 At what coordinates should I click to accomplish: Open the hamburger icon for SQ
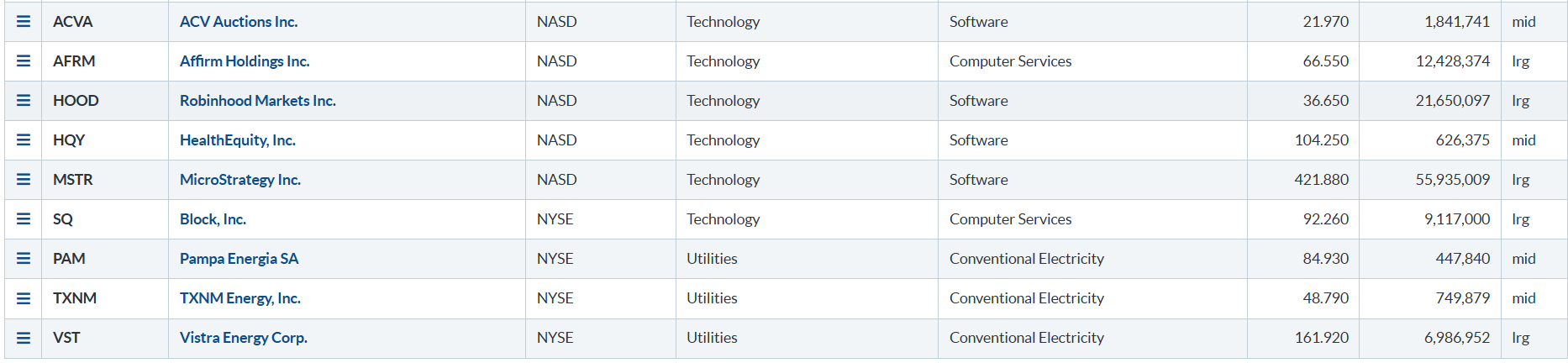(24, 219)
